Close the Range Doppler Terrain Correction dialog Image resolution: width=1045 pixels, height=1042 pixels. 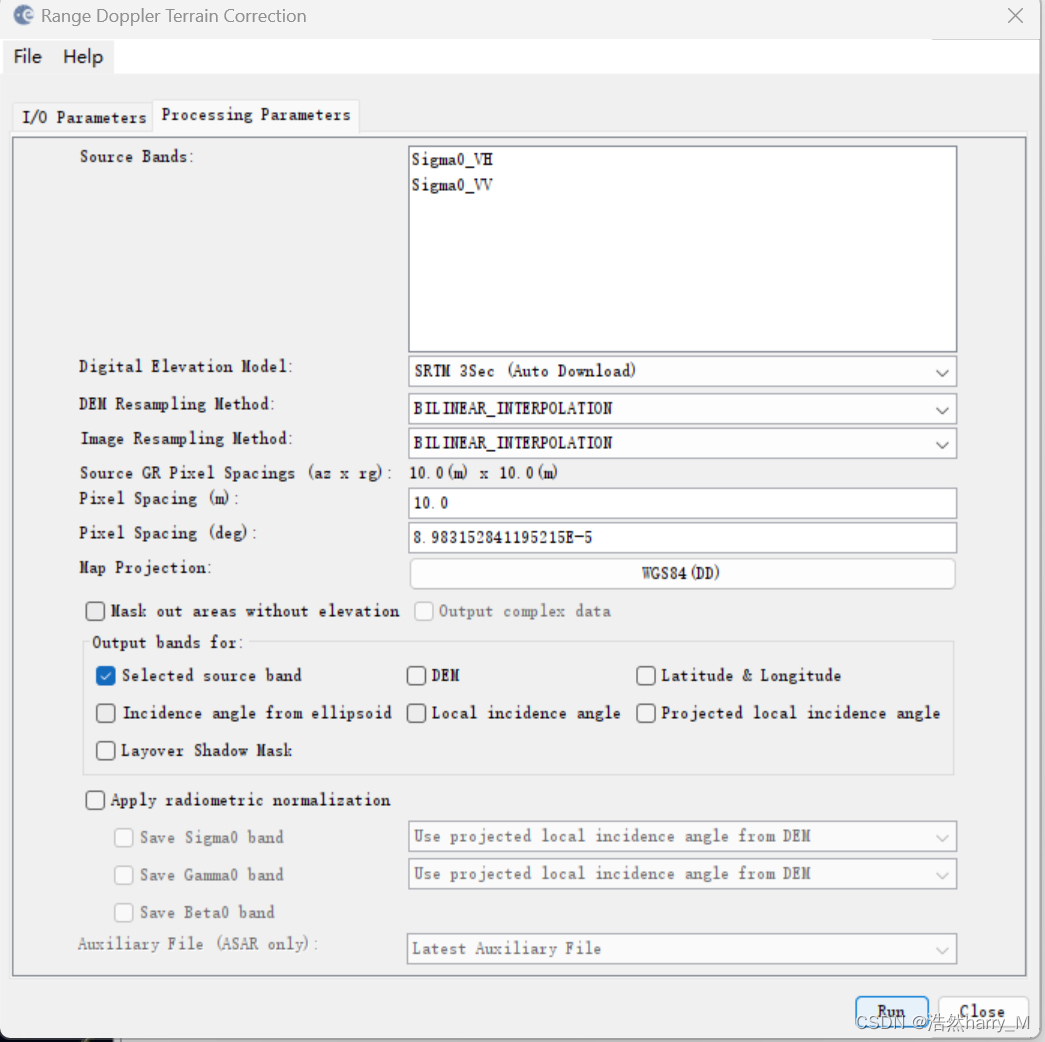click(x=1015, y=16)
